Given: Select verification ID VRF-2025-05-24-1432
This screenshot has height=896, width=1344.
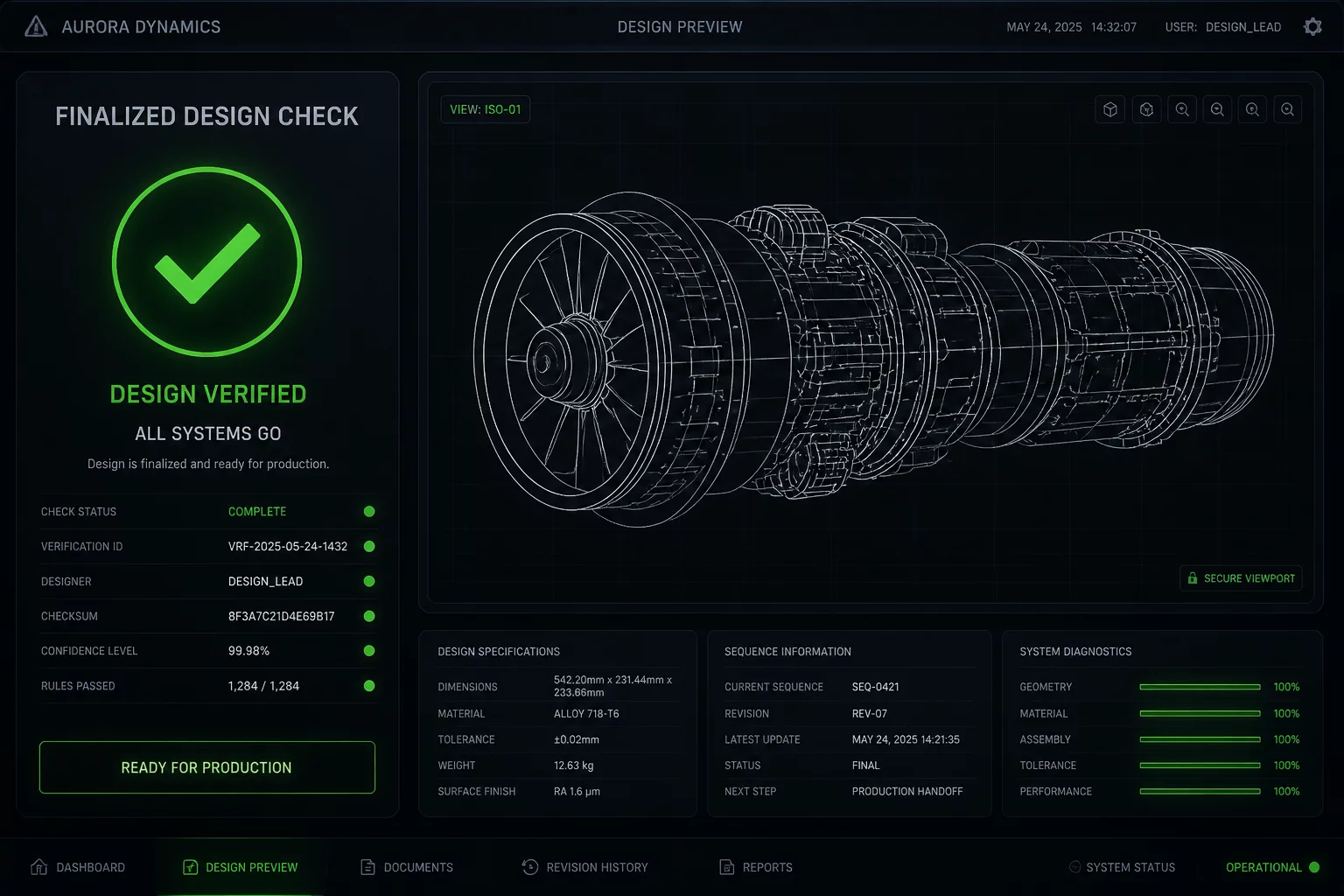Looking at the screenshot, I should click(x=288, y=547).
